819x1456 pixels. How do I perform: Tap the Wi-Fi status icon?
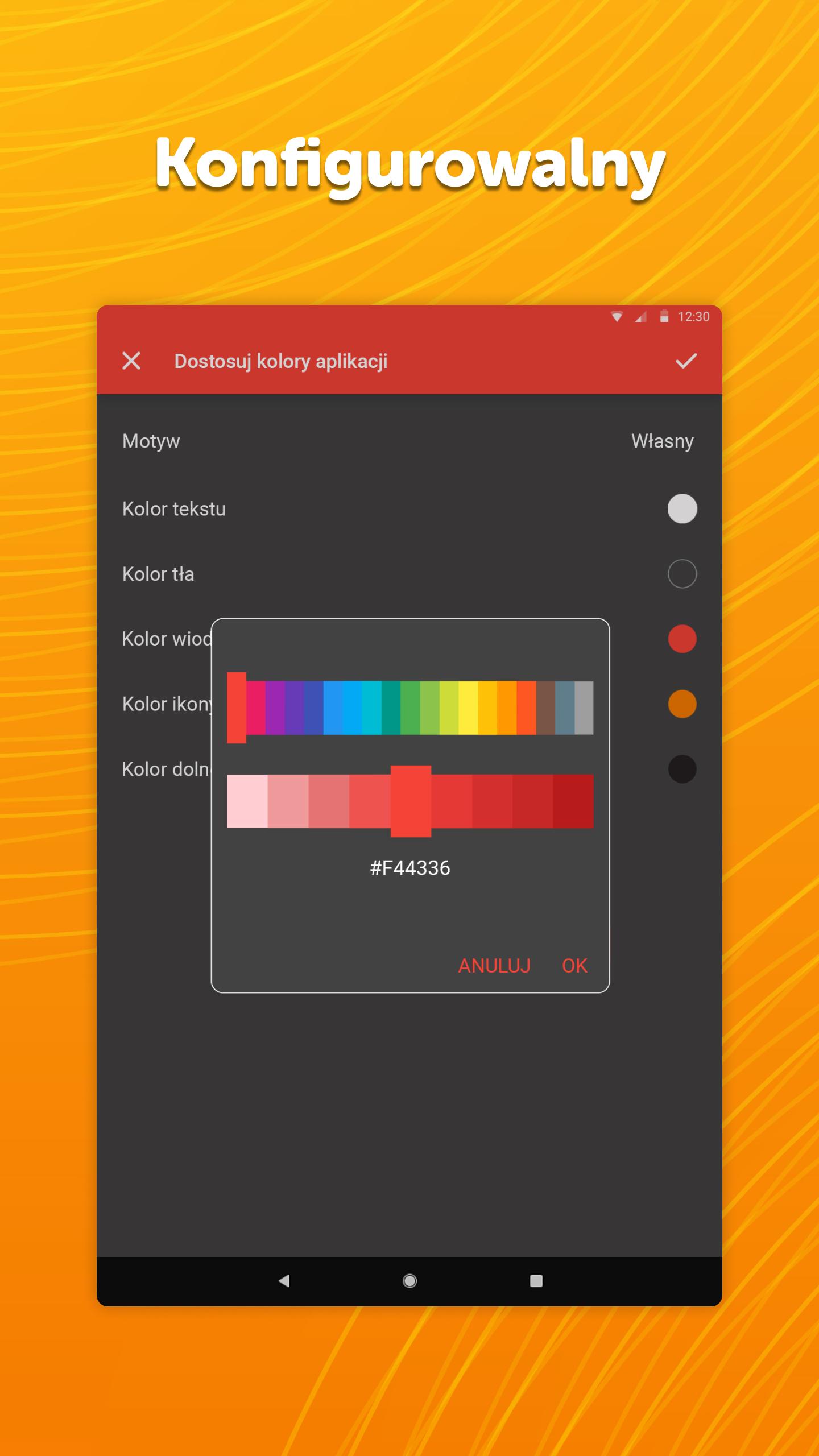617,317
